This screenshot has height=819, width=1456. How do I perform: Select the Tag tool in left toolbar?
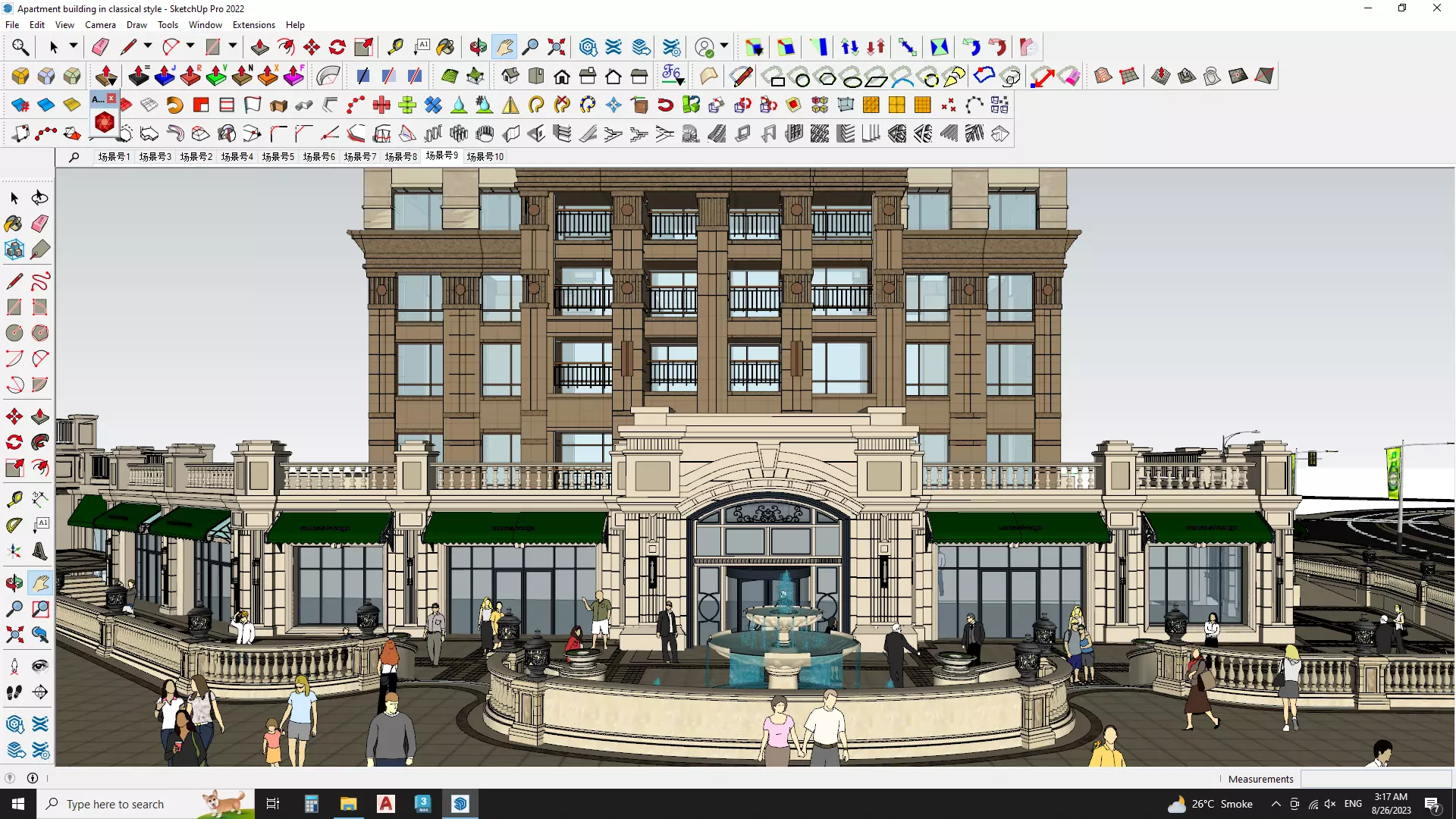(x=40, y=249)
